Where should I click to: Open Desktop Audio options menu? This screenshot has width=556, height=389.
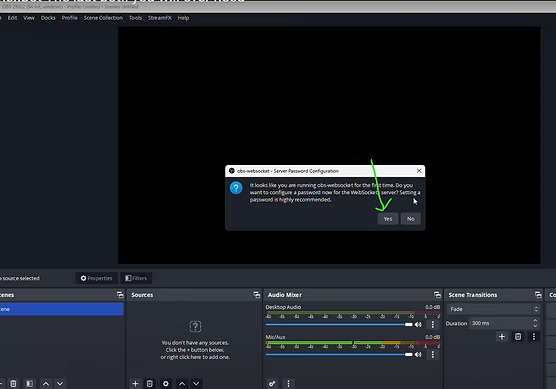[x=433, y=324]
